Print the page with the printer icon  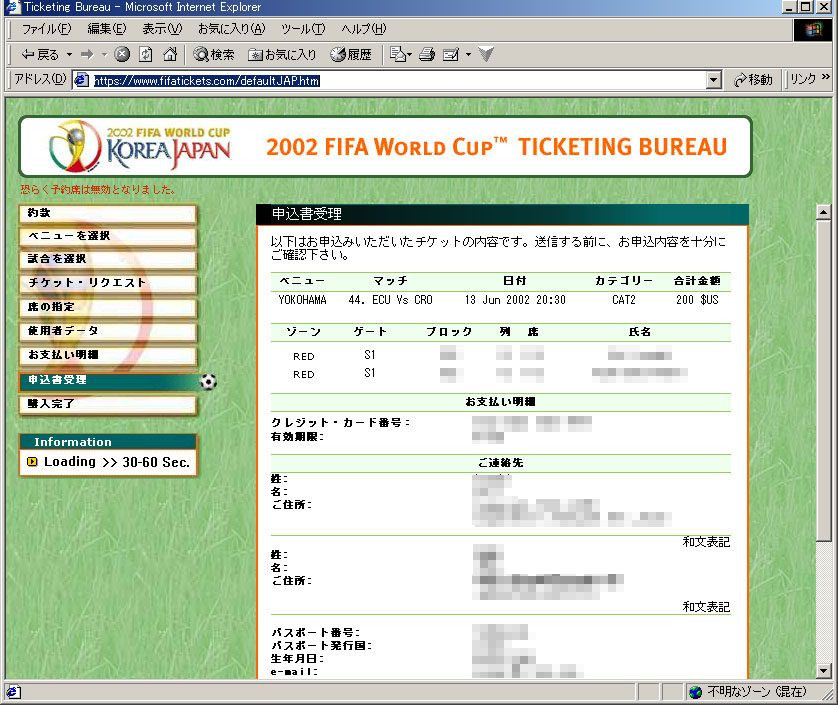427,55
